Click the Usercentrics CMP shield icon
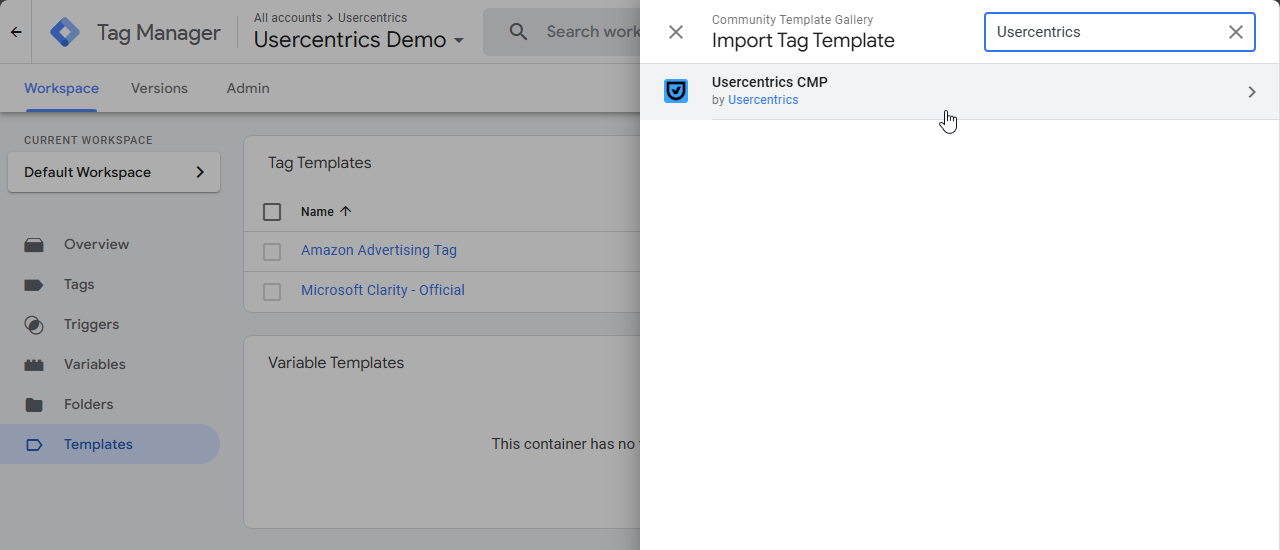Image resolution: width=1280 pixels, height=550 pixels. [x=676, y=91]
